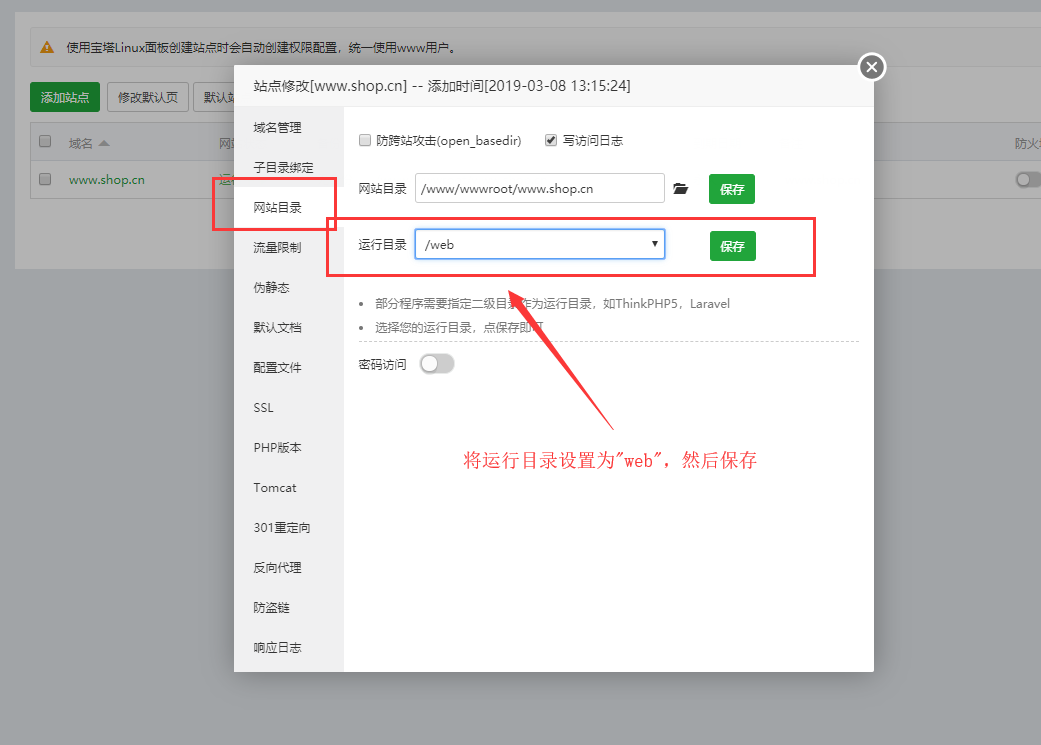Click the green 添加站点 button
1041x745 pixels.
(x=65, y=97)
